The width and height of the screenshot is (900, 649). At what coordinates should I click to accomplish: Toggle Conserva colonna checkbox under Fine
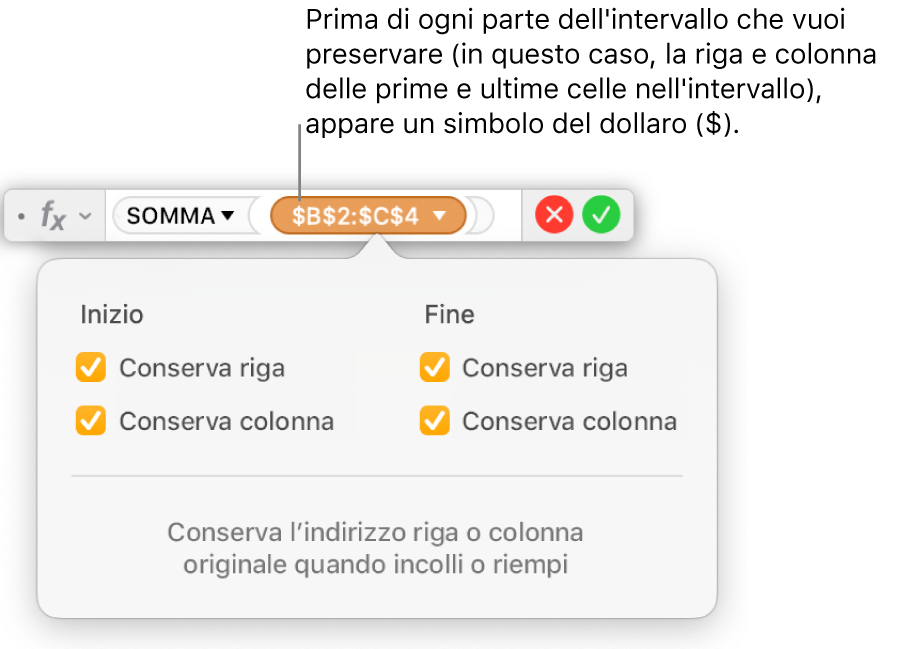(434, 421)
